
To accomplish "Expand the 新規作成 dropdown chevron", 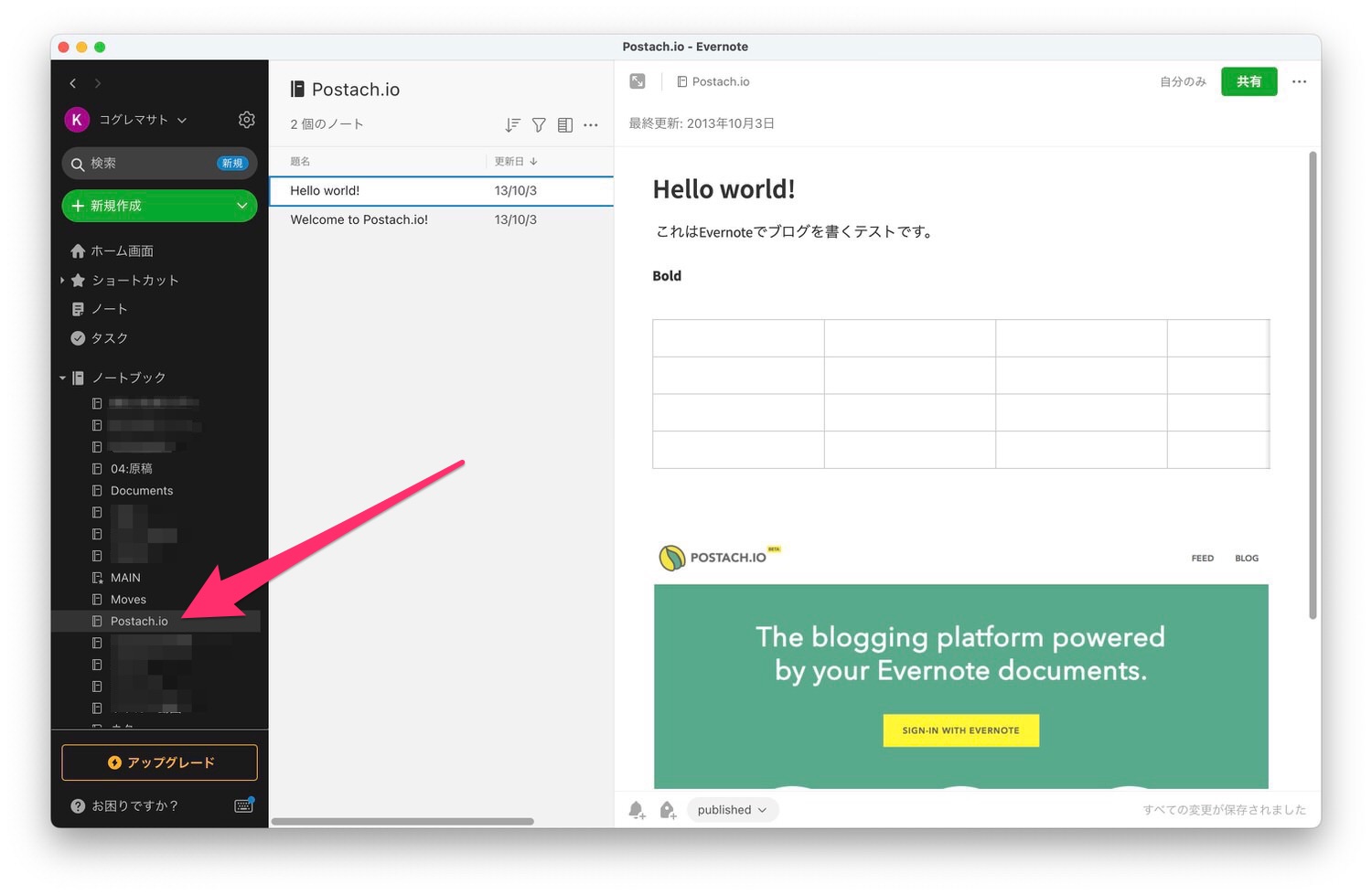I will click(x=242, y=206).
